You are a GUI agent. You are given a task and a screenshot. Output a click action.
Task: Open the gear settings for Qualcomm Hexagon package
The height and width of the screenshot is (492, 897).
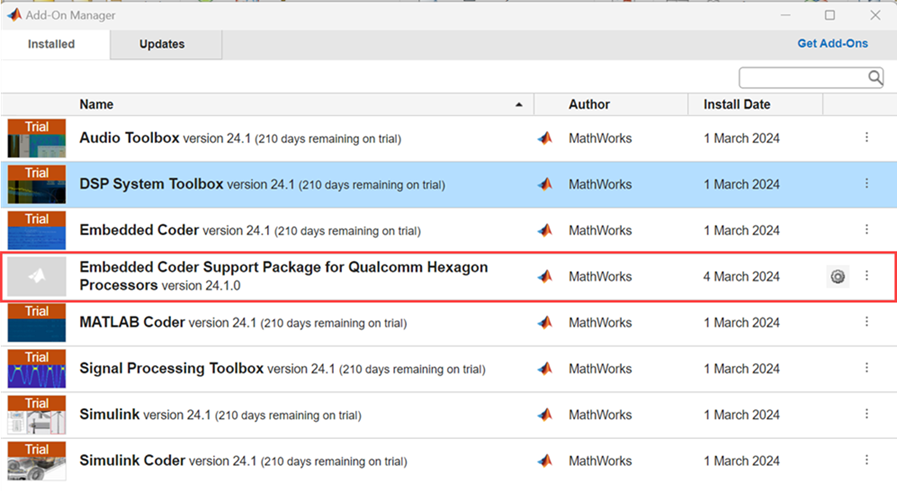point(837,277)
